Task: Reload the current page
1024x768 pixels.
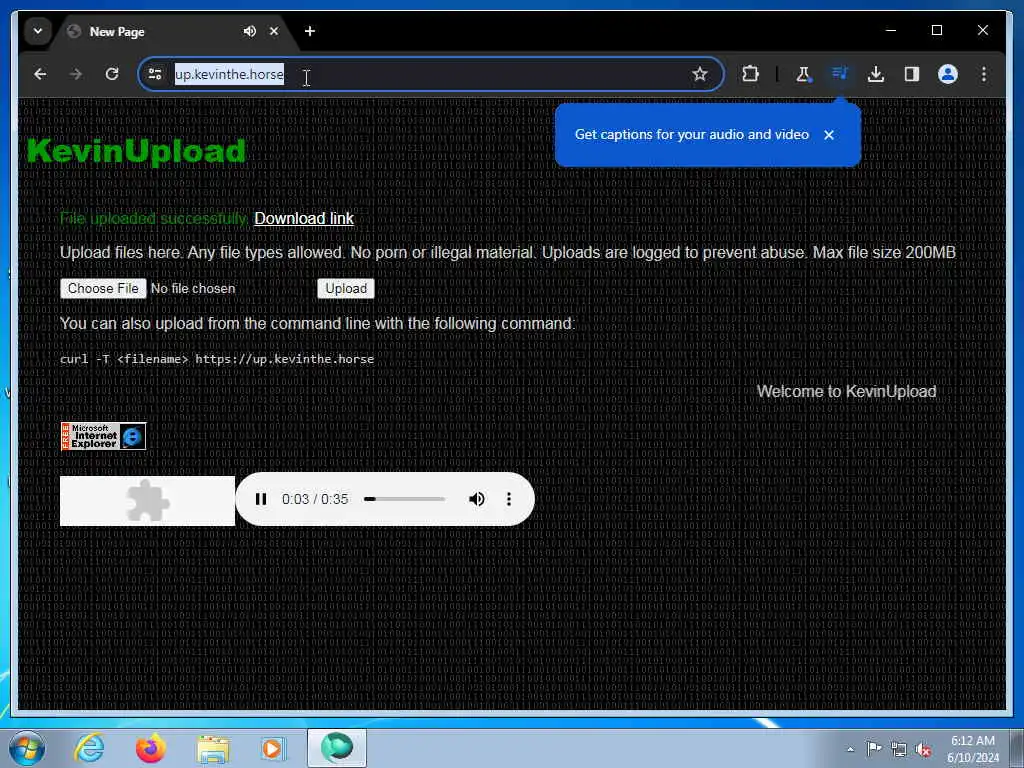Action: 112,74
